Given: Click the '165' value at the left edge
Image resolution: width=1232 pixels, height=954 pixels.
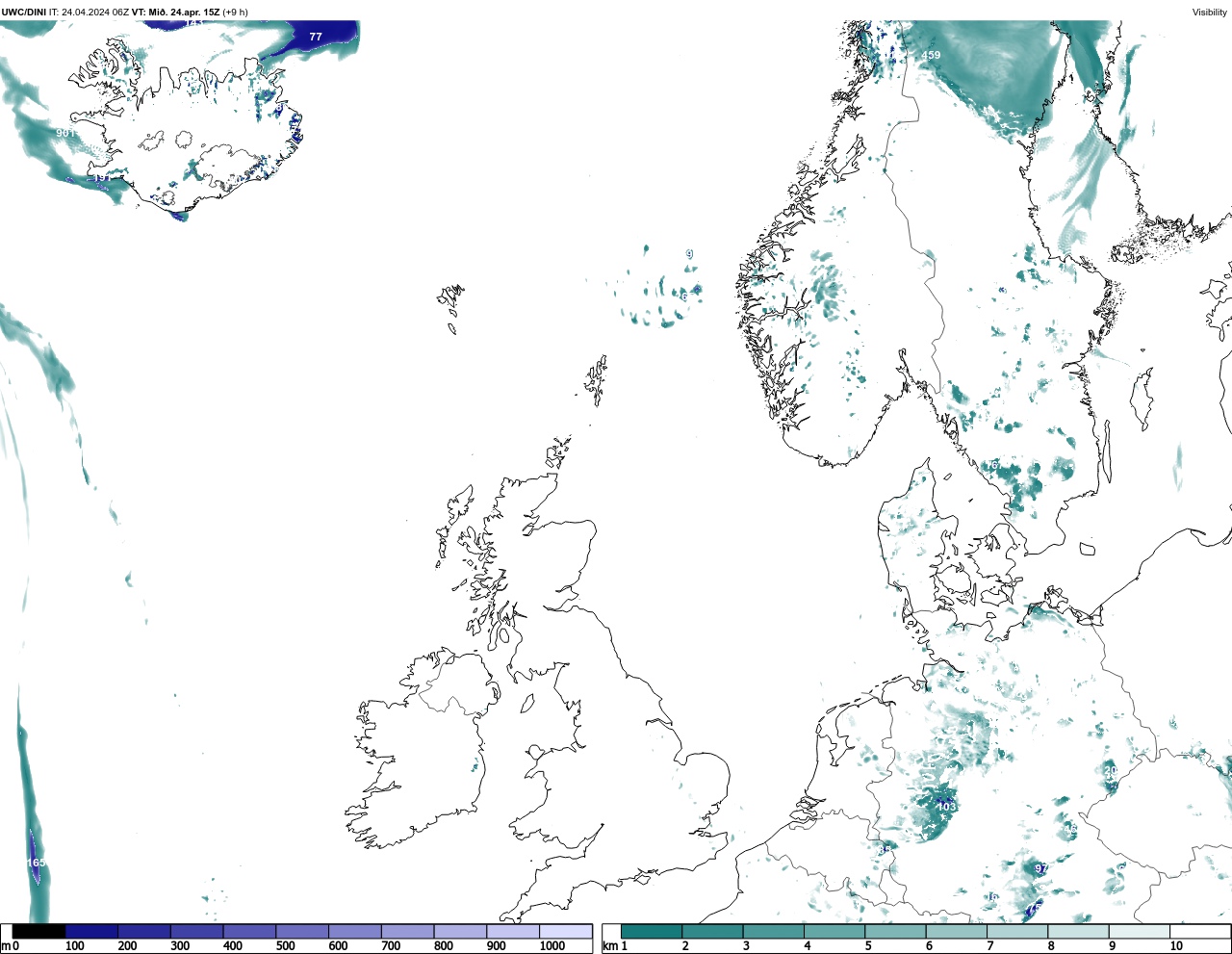Looking at the screenshot, I should [36, 863].
